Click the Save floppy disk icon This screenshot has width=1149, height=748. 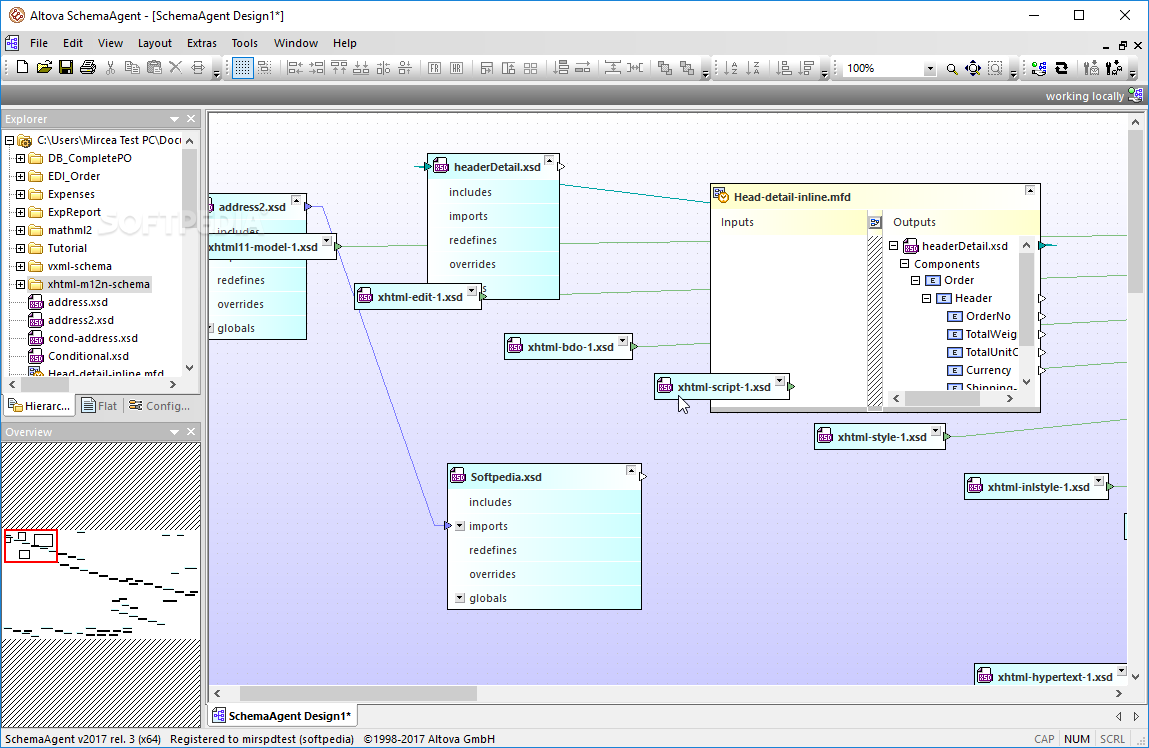coord(66,68)
